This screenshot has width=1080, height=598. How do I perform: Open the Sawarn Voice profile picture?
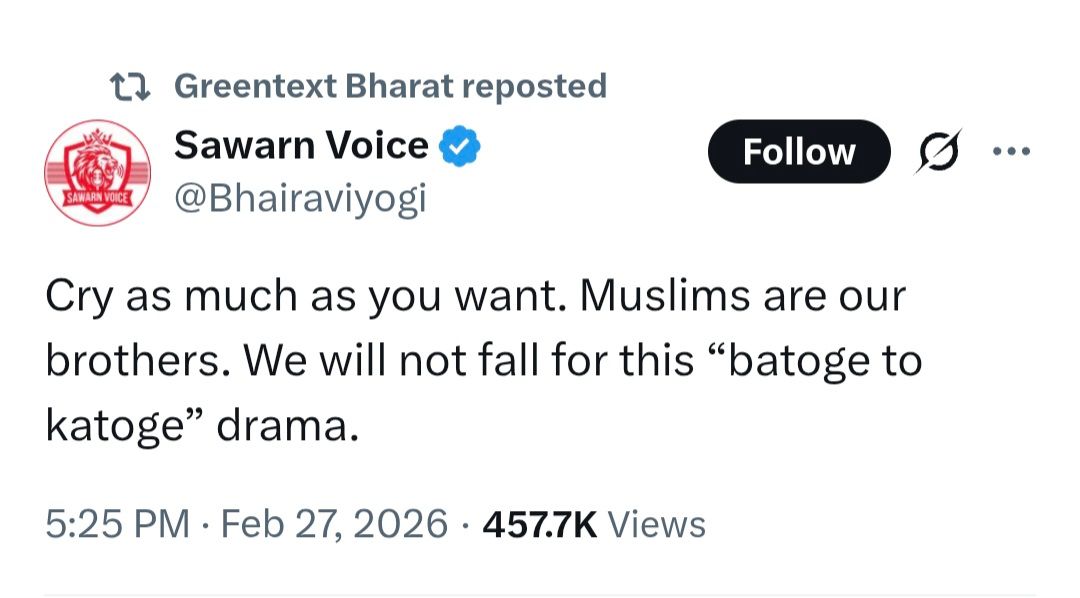point(98,169)
